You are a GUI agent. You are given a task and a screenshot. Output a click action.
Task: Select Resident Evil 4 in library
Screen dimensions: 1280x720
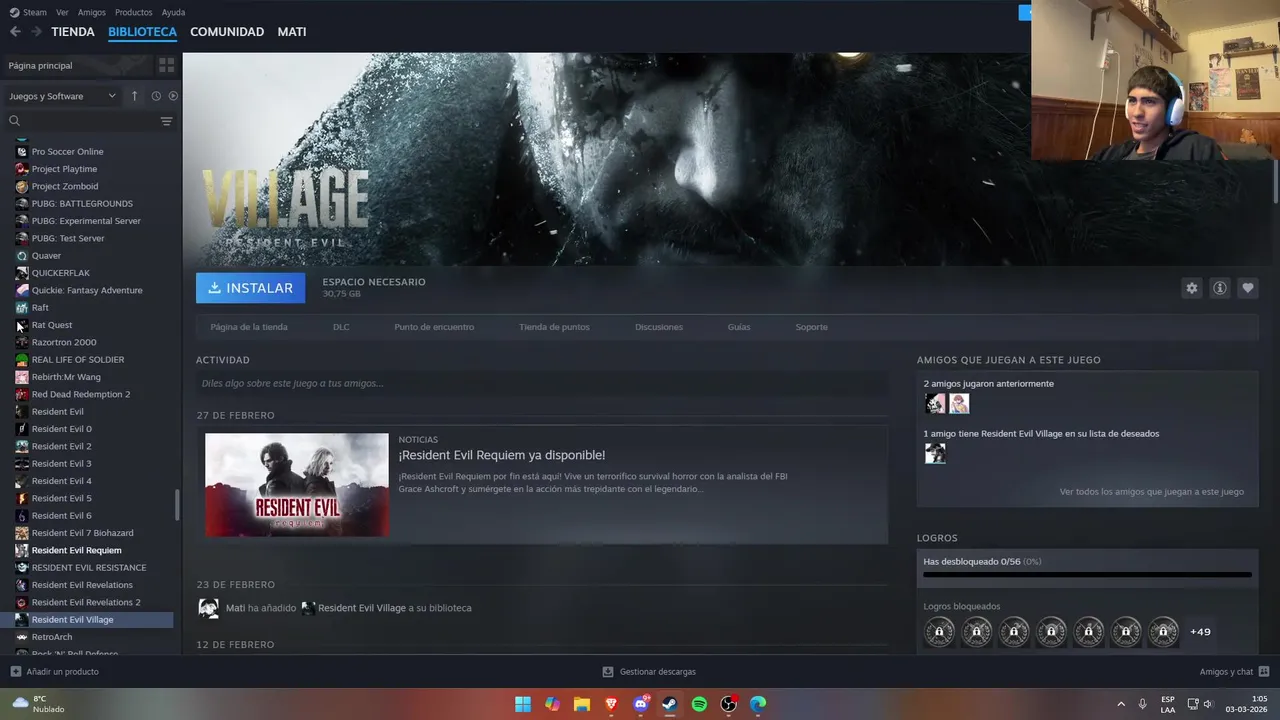point(61,481)
